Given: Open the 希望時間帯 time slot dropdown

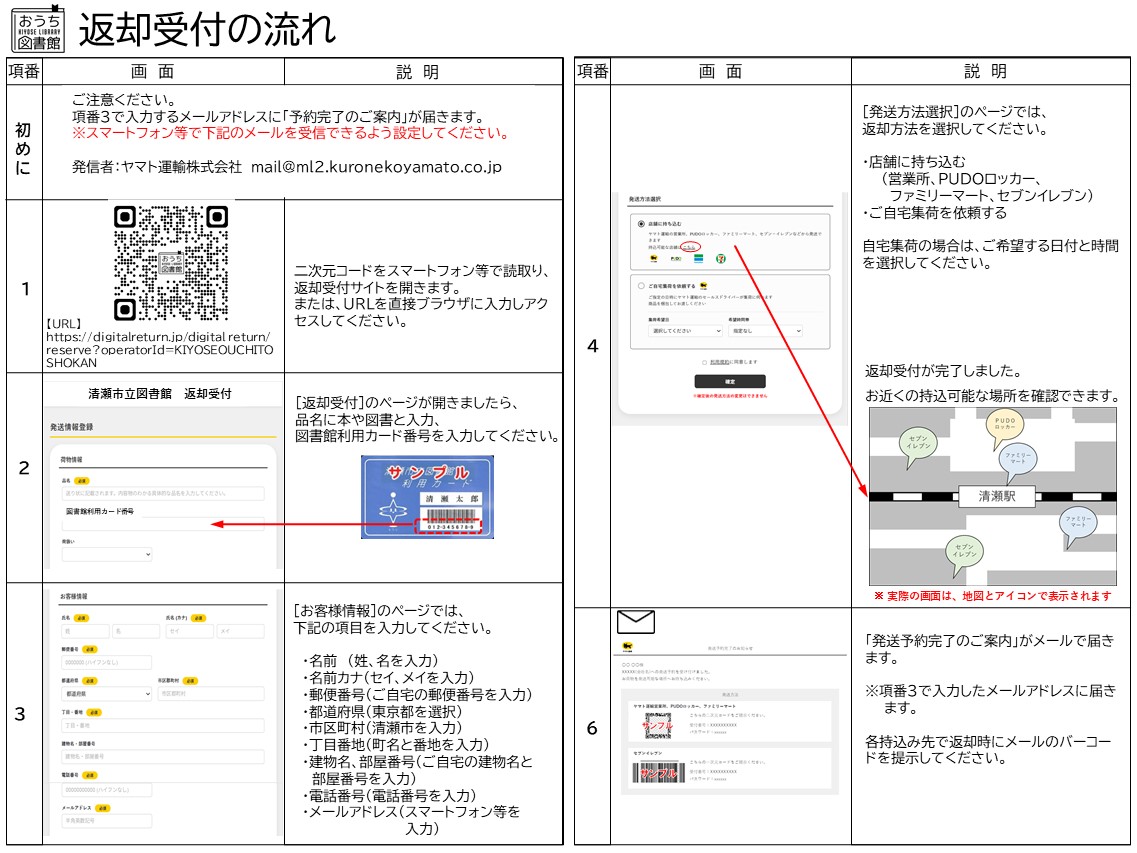Looking at the screenshot, I should pos(766,330).
